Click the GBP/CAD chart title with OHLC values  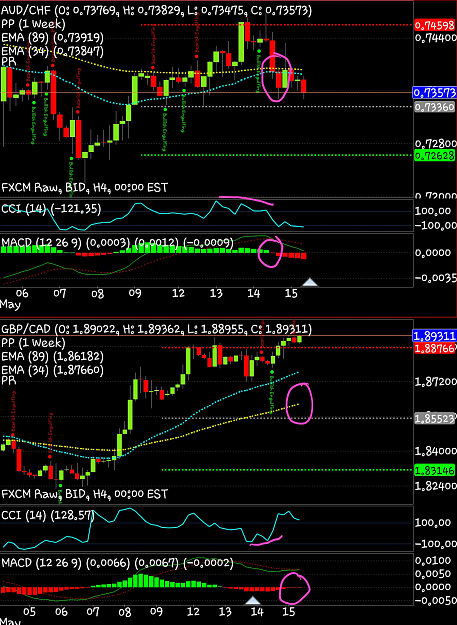(x=156, y=329)
